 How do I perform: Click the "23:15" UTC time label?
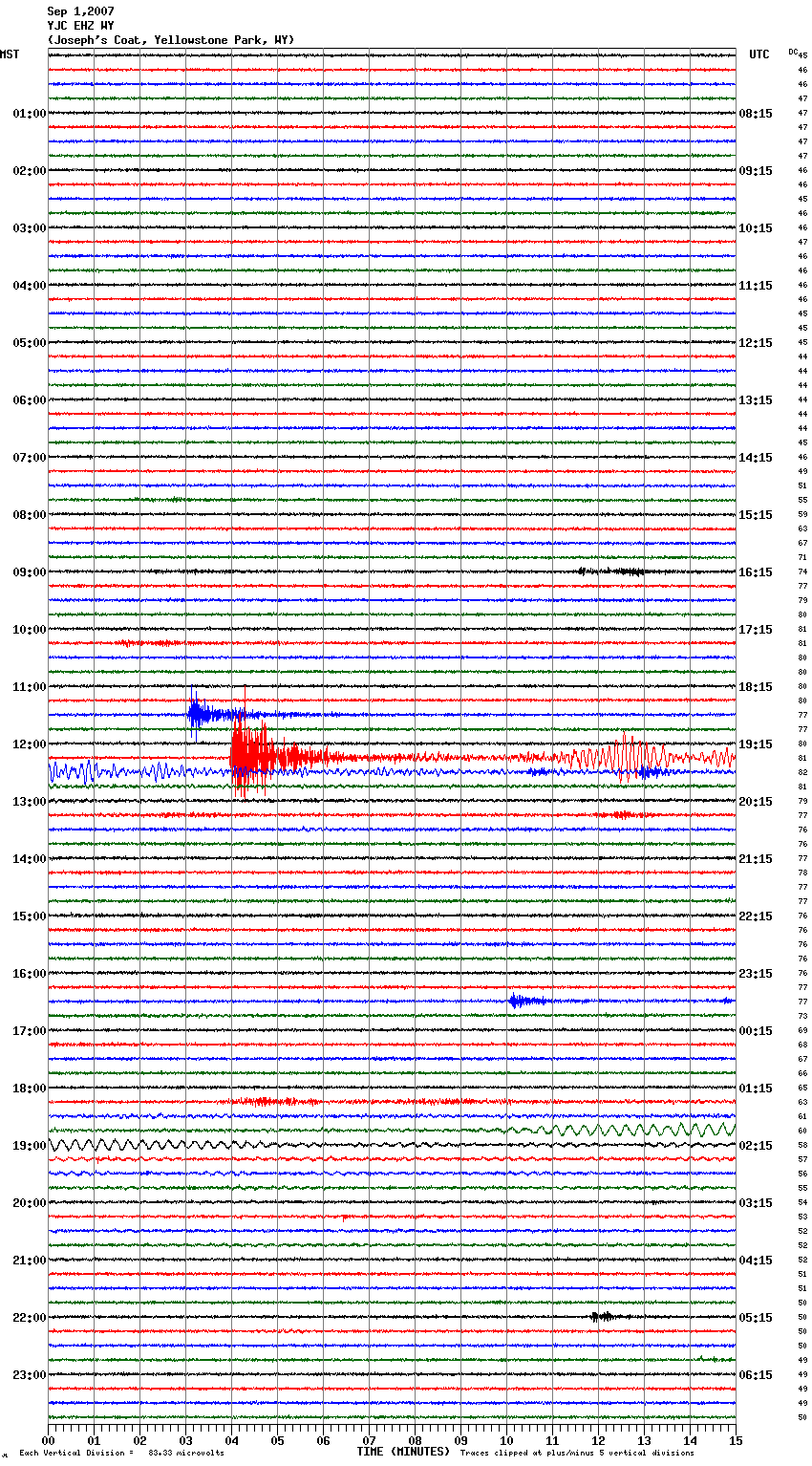coord(756,974)
